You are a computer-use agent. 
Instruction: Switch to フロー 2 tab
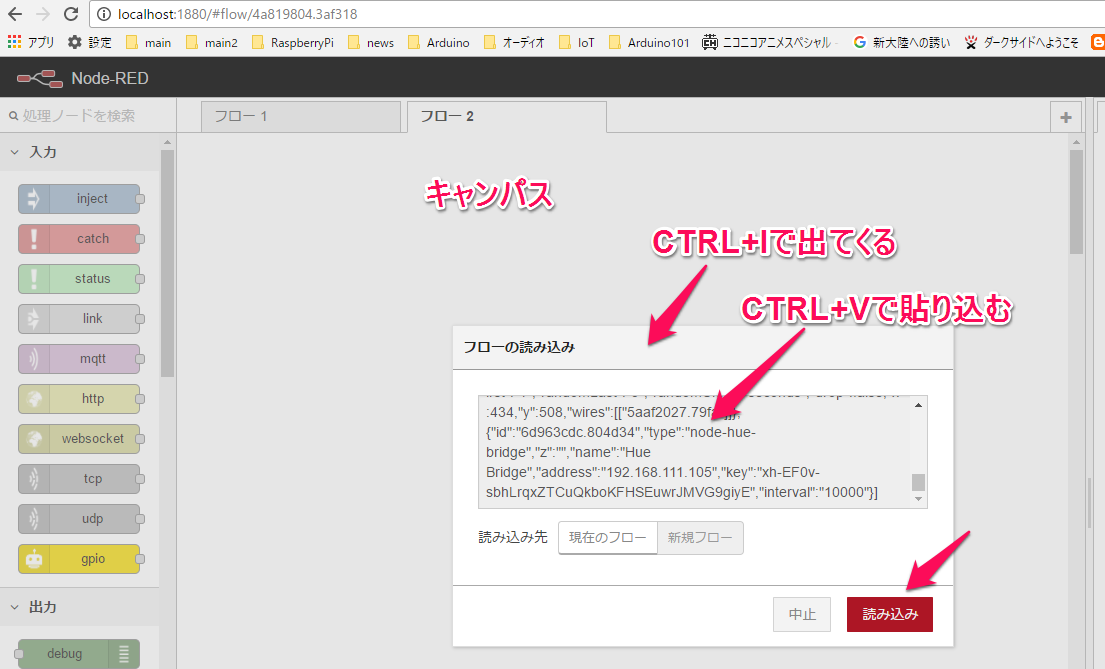(506, 117)
